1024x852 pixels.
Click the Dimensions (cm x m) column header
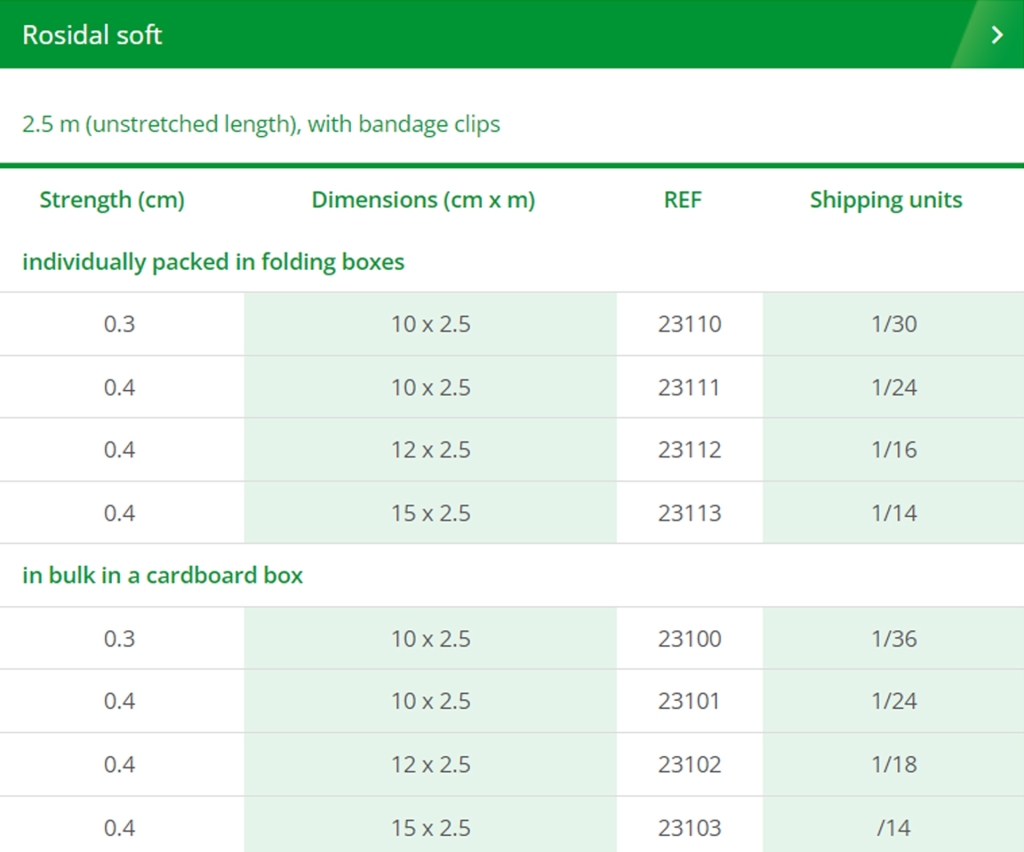[x=423, y=200]
